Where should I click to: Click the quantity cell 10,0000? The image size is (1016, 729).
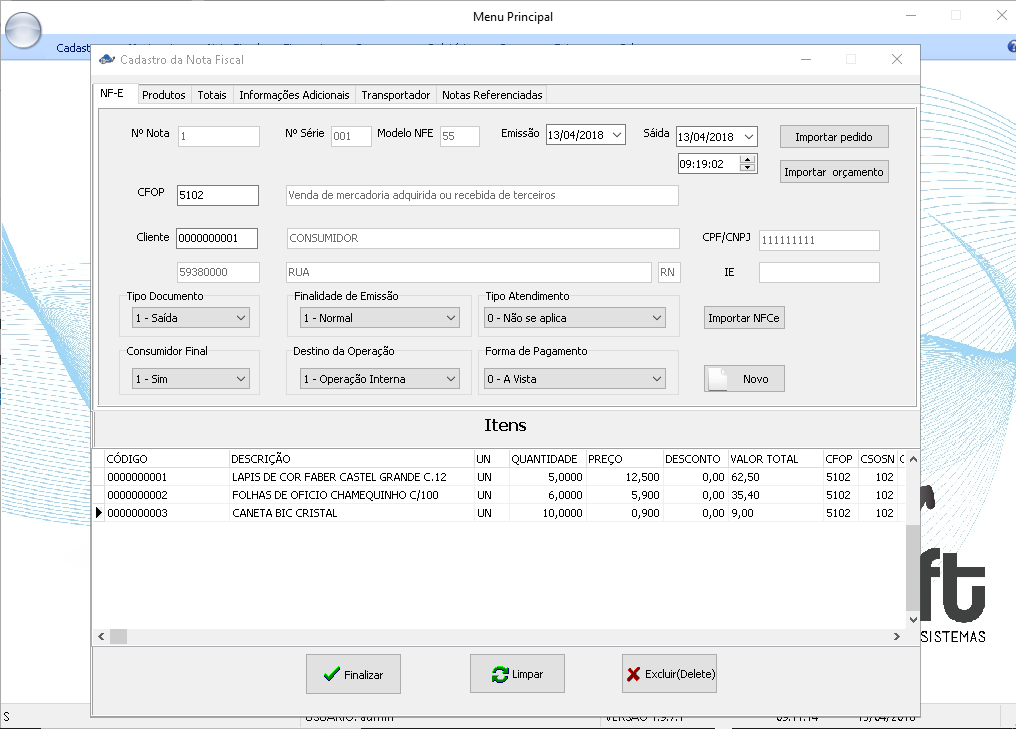coord(548,513)
